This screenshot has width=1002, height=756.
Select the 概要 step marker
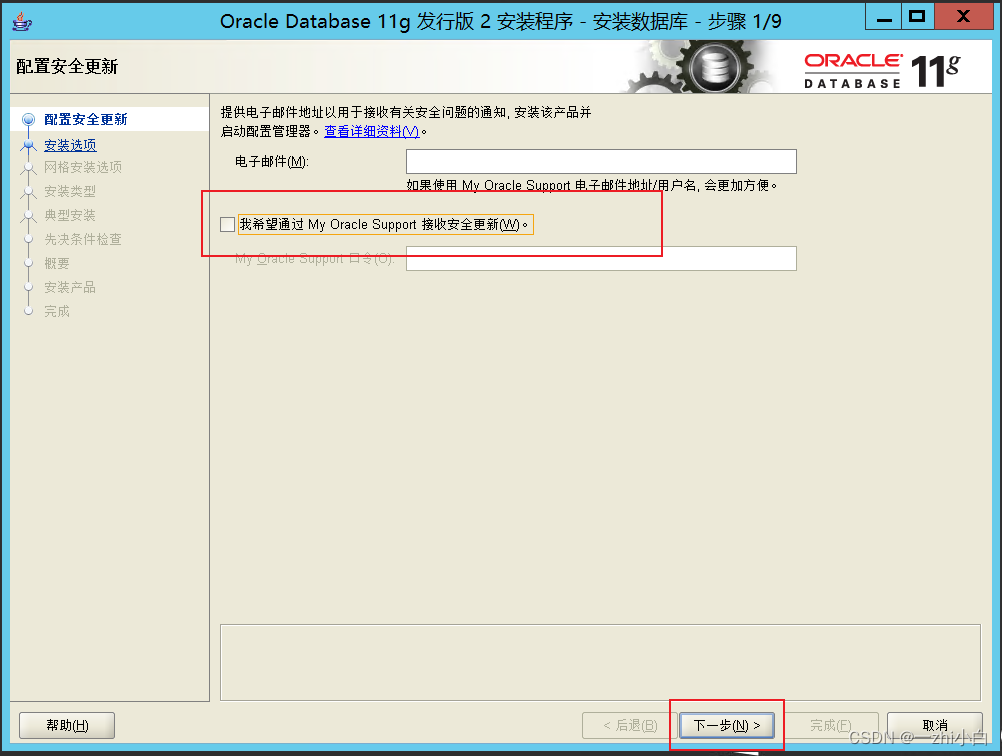(x=30, y=263)
